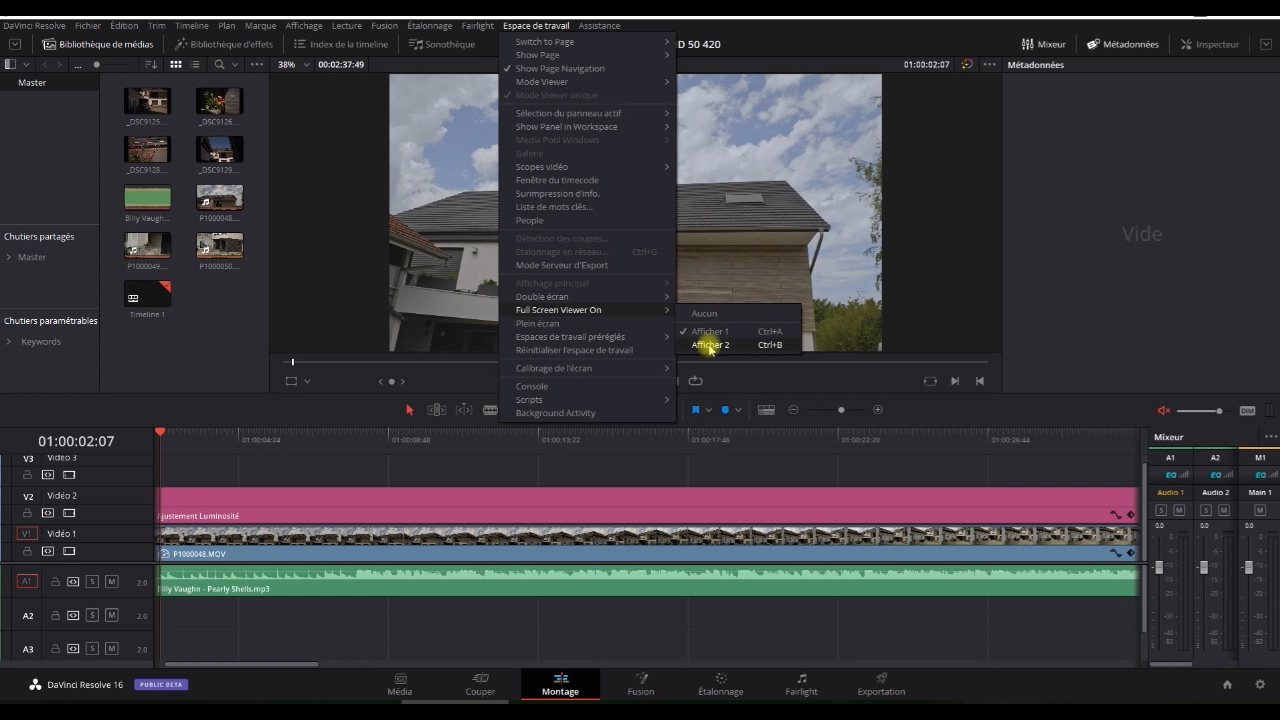Screen dimensions: 1280x720
Task: Go to project manager home icon
Action: coord(1227,685)
